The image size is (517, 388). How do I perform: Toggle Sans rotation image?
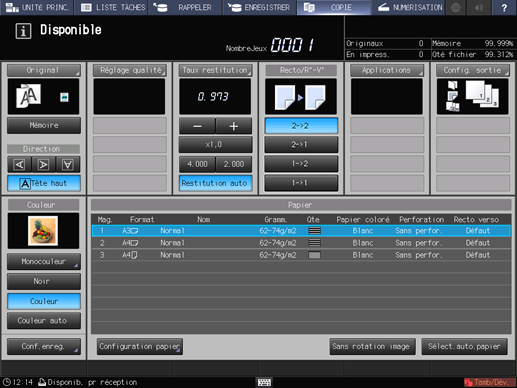tap(372, 347)
